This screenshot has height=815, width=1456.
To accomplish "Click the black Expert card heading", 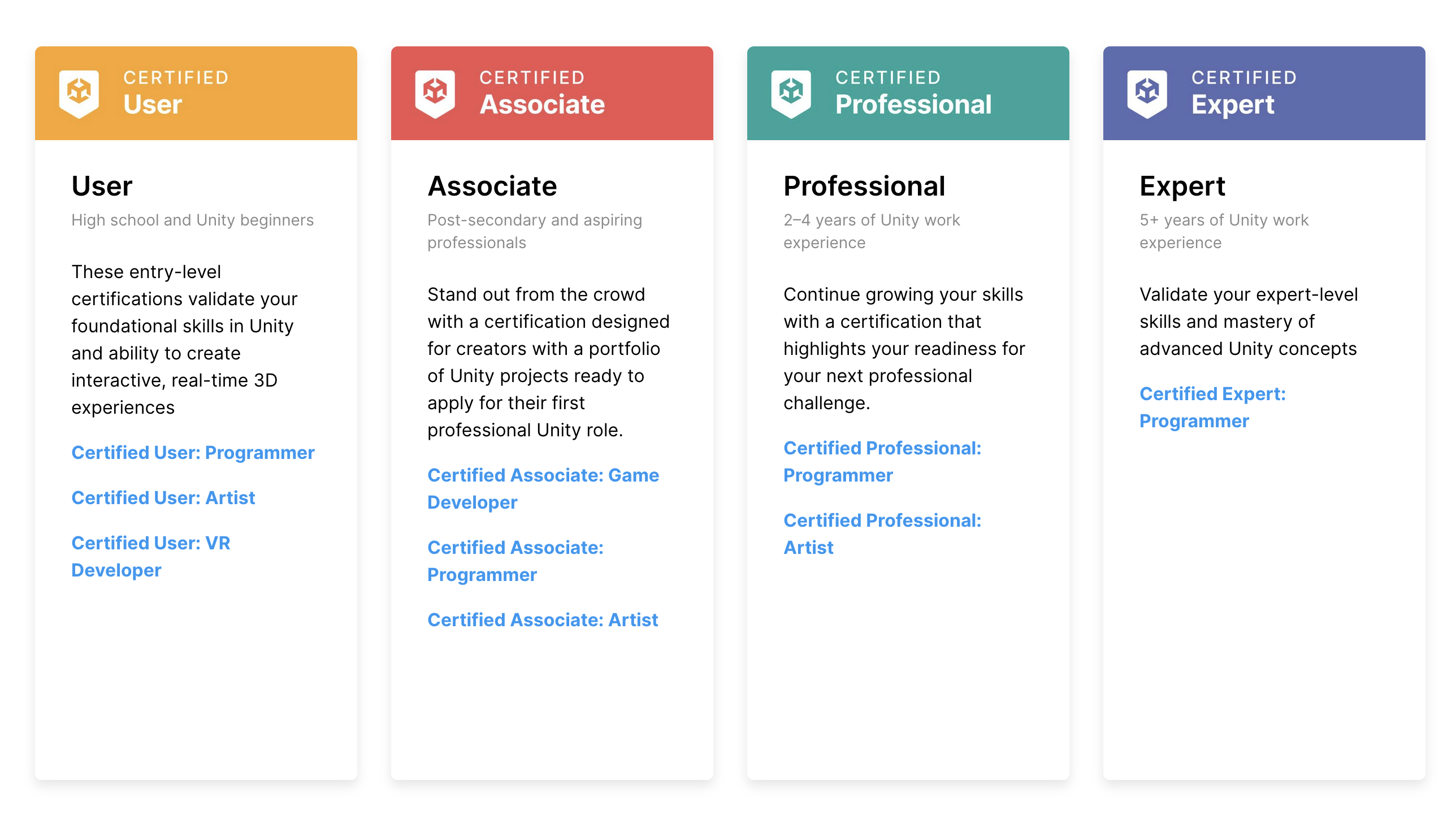I will tap(1182, 187).
